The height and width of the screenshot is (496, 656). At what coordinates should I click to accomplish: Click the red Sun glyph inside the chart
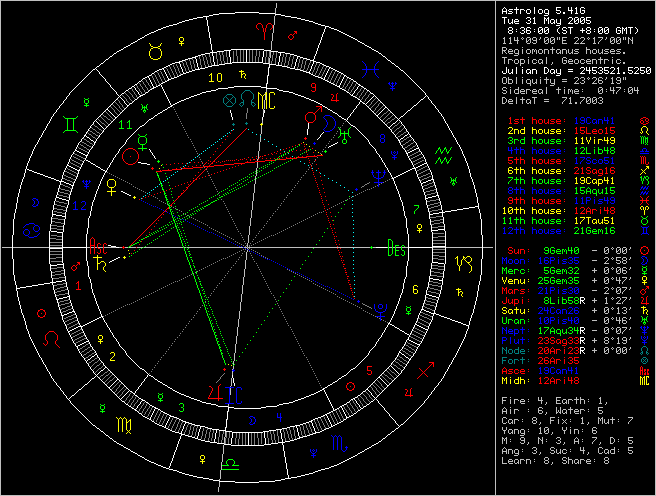click(128, 156)
